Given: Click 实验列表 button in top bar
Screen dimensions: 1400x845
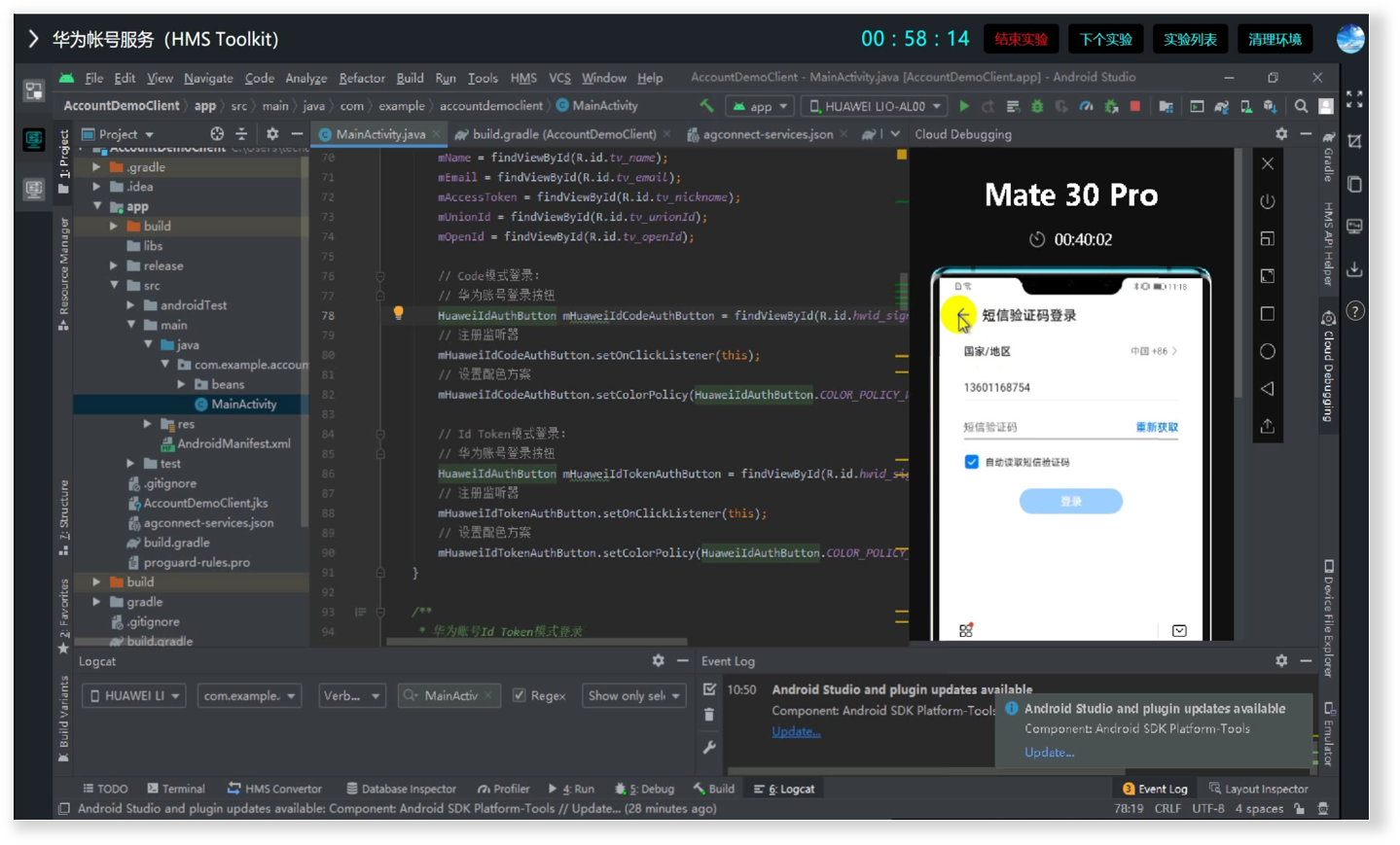Looking at the screenshot, I should 1190,39.
